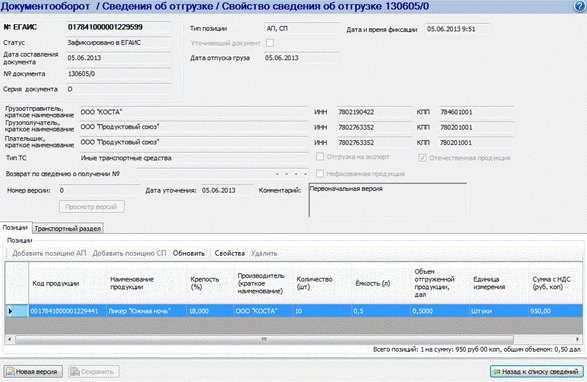Click the Ёмкость (л) column header
This screenshot has width=587, height=382.
click(381, 284)
